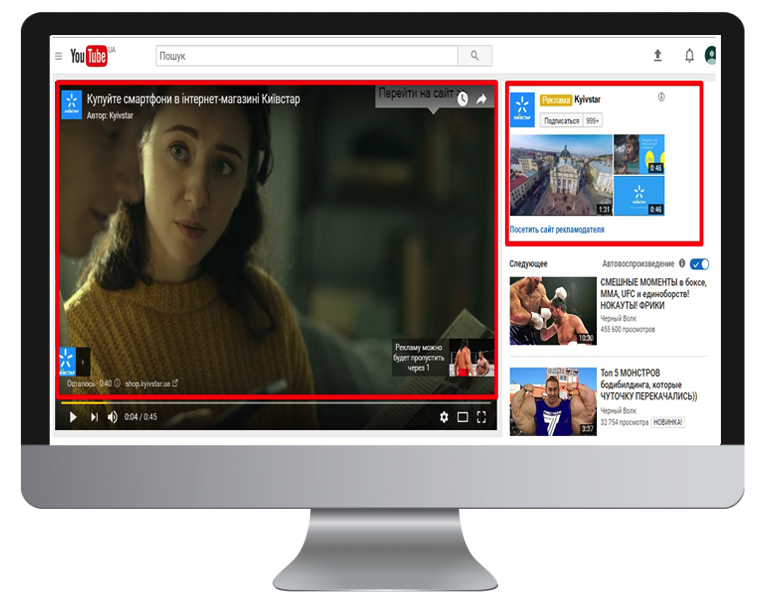
Task: Click the skip ad countdown box
Action: [419, 358]
